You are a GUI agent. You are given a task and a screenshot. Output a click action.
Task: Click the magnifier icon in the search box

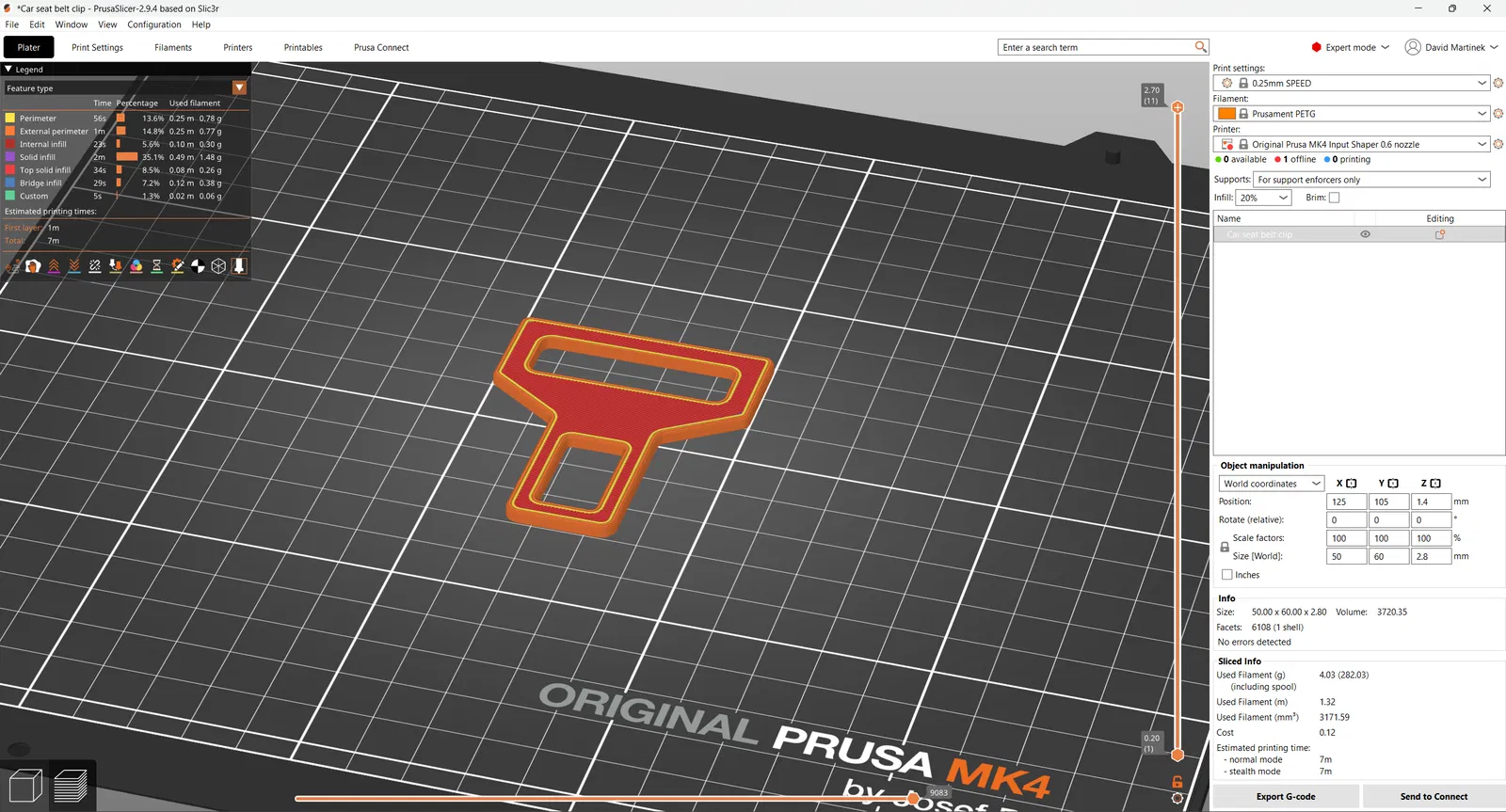tap(1200, 47)
